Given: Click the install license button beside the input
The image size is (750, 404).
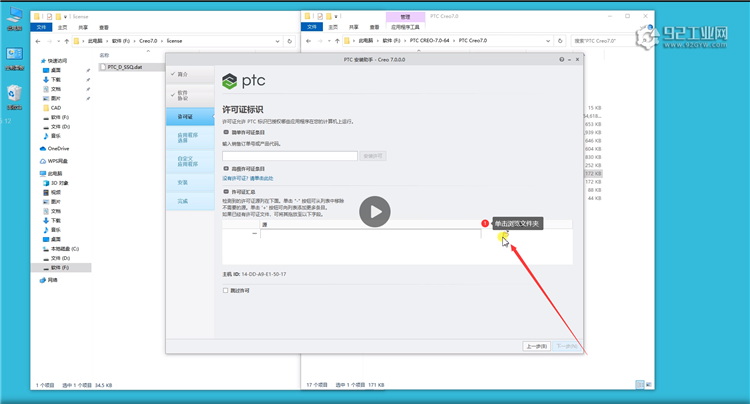Looking at the screenshot, I should [x=373, y=156].
